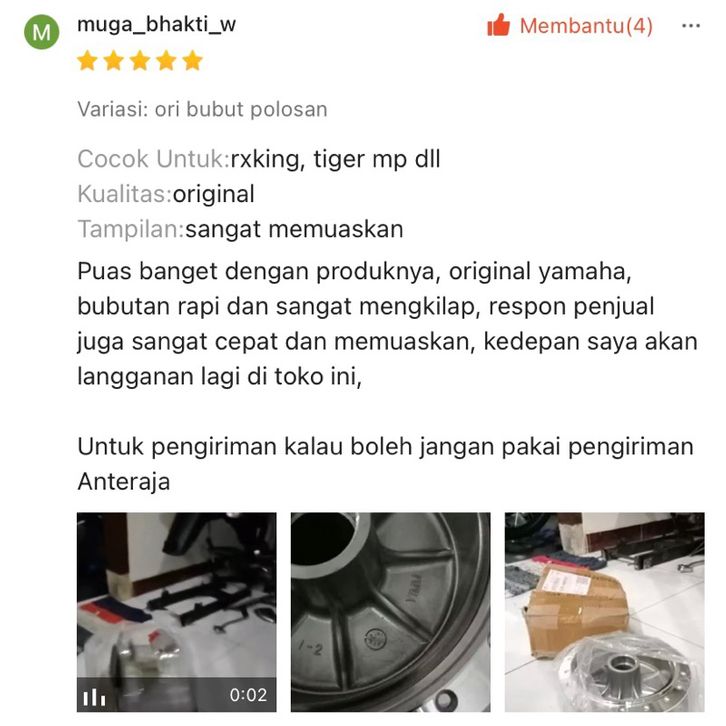
Task: Select the Cocok Untuk rxking line
Action: pyautogui.click(x=259, y=159)
